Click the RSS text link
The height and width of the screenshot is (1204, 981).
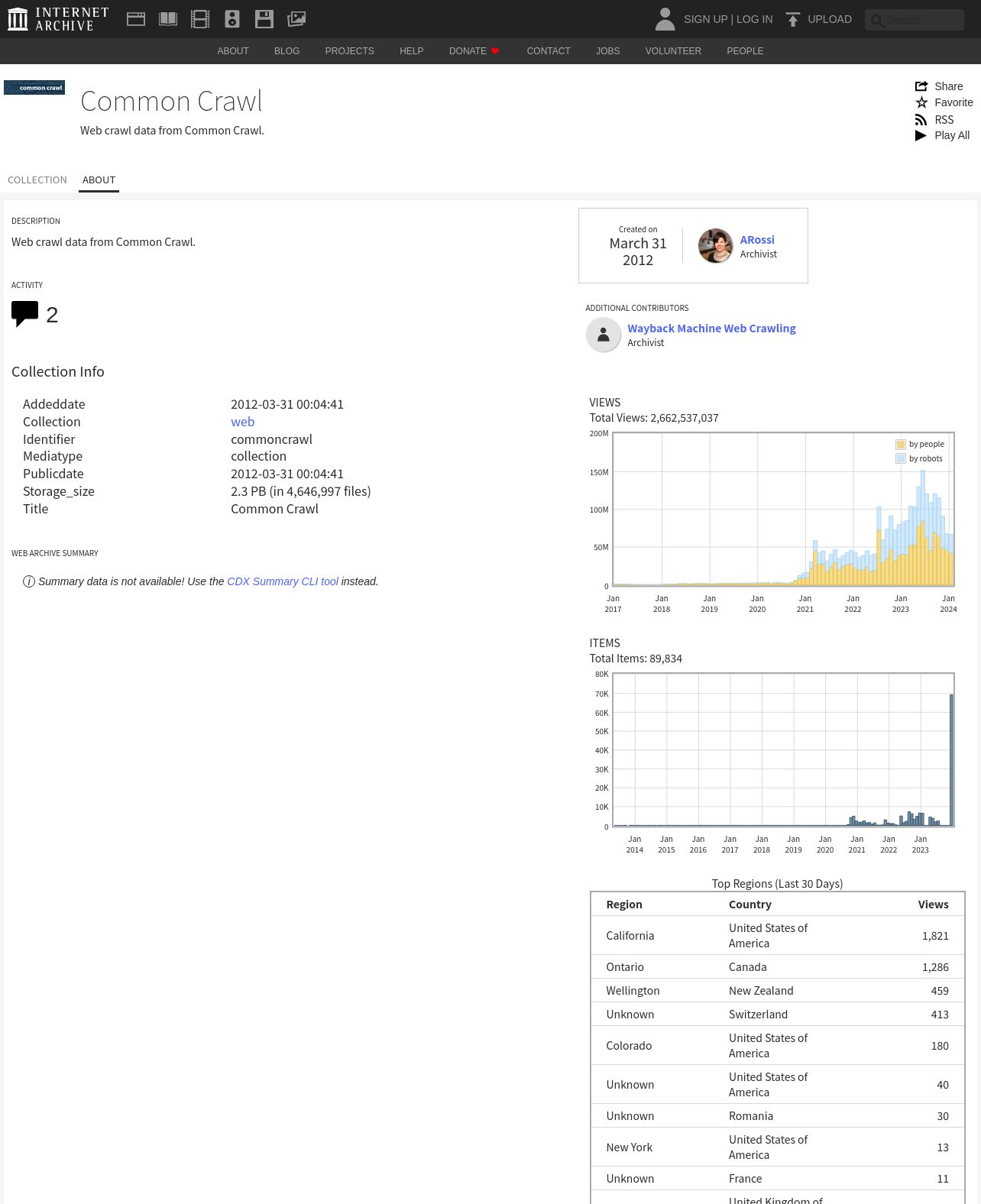[x=944, y=120]
